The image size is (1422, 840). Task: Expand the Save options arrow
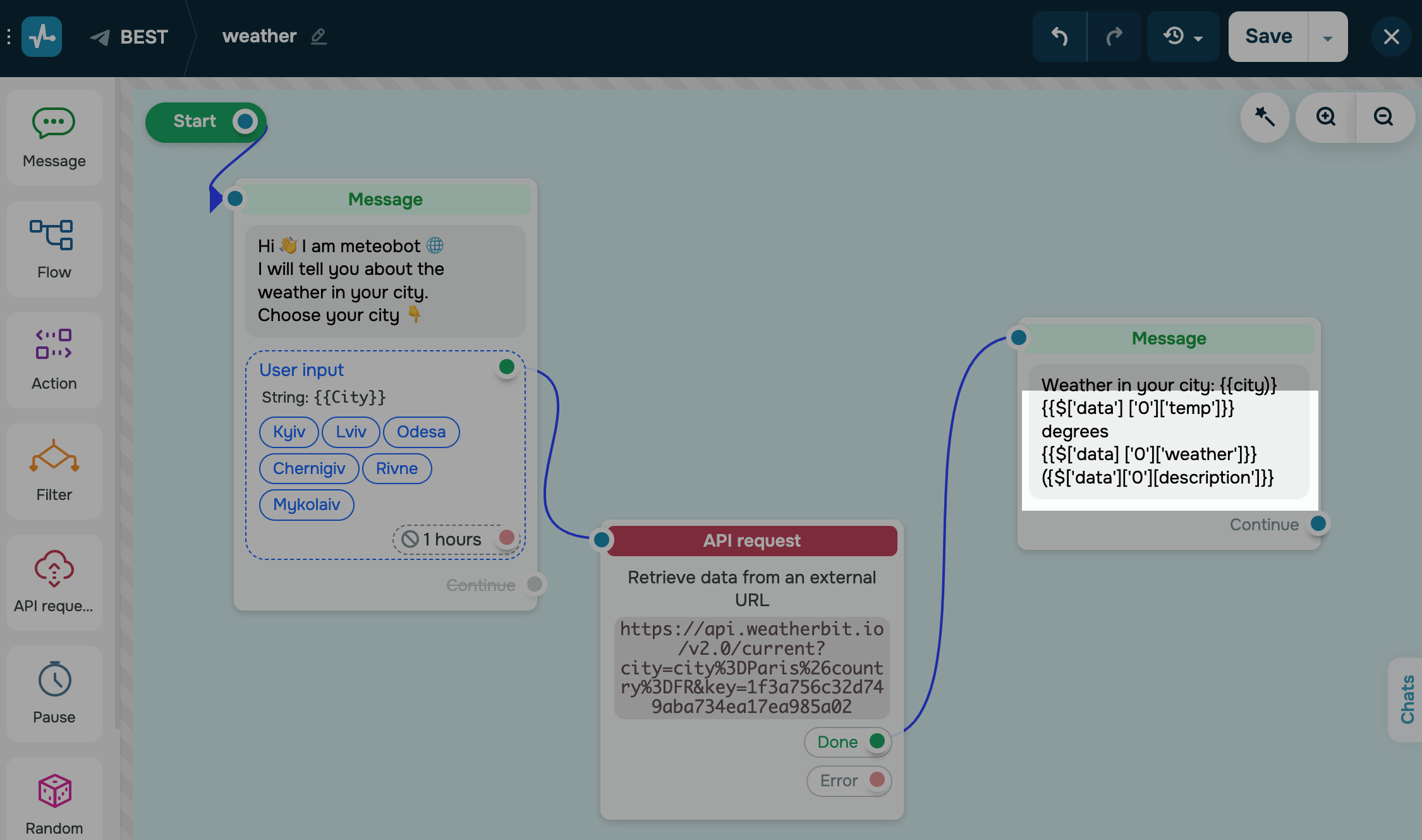(x=1327, y=38)
